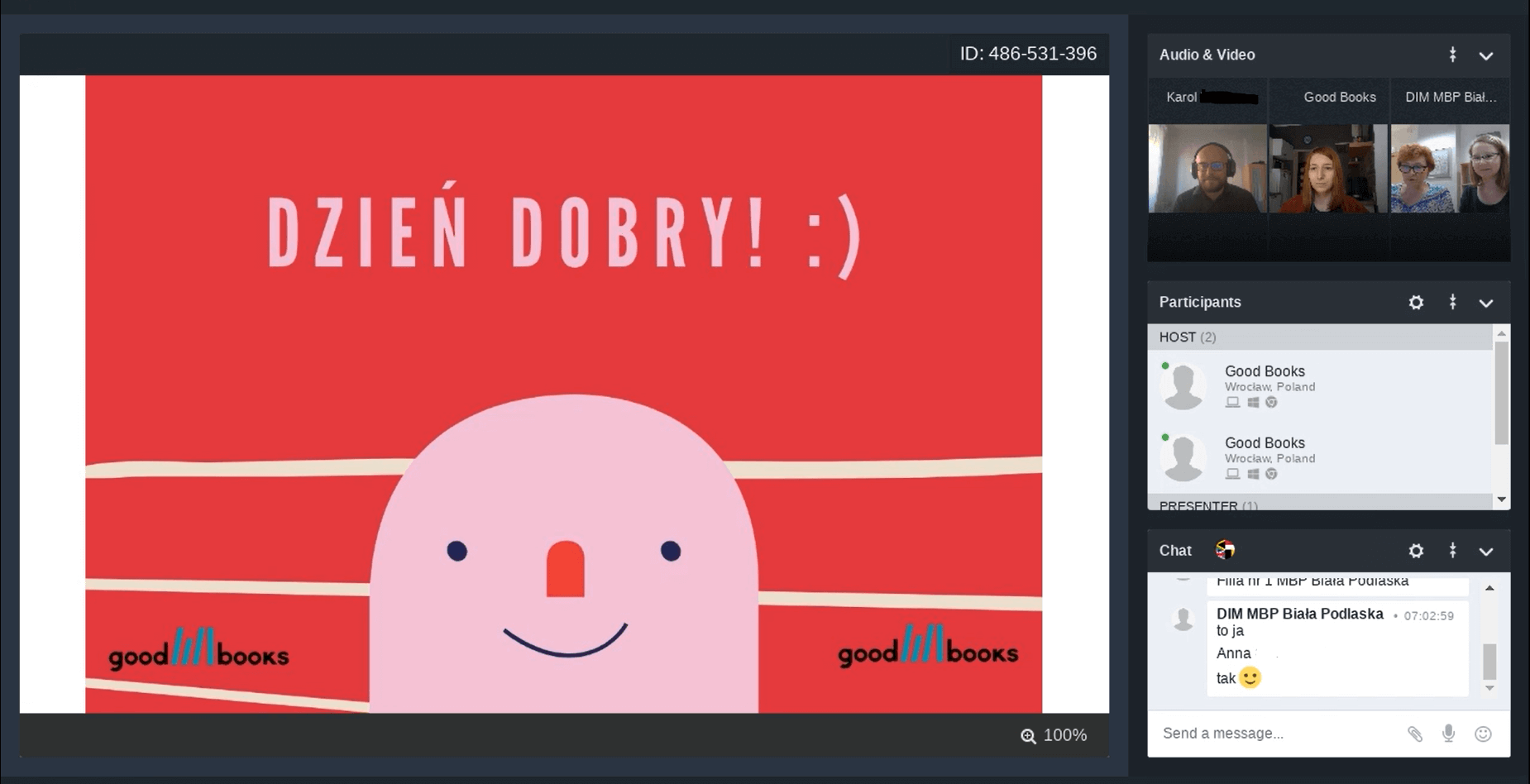The image size is (1530, 784).
Task: Open the emoji picker in chat
Action: [x=1483, y=734]
